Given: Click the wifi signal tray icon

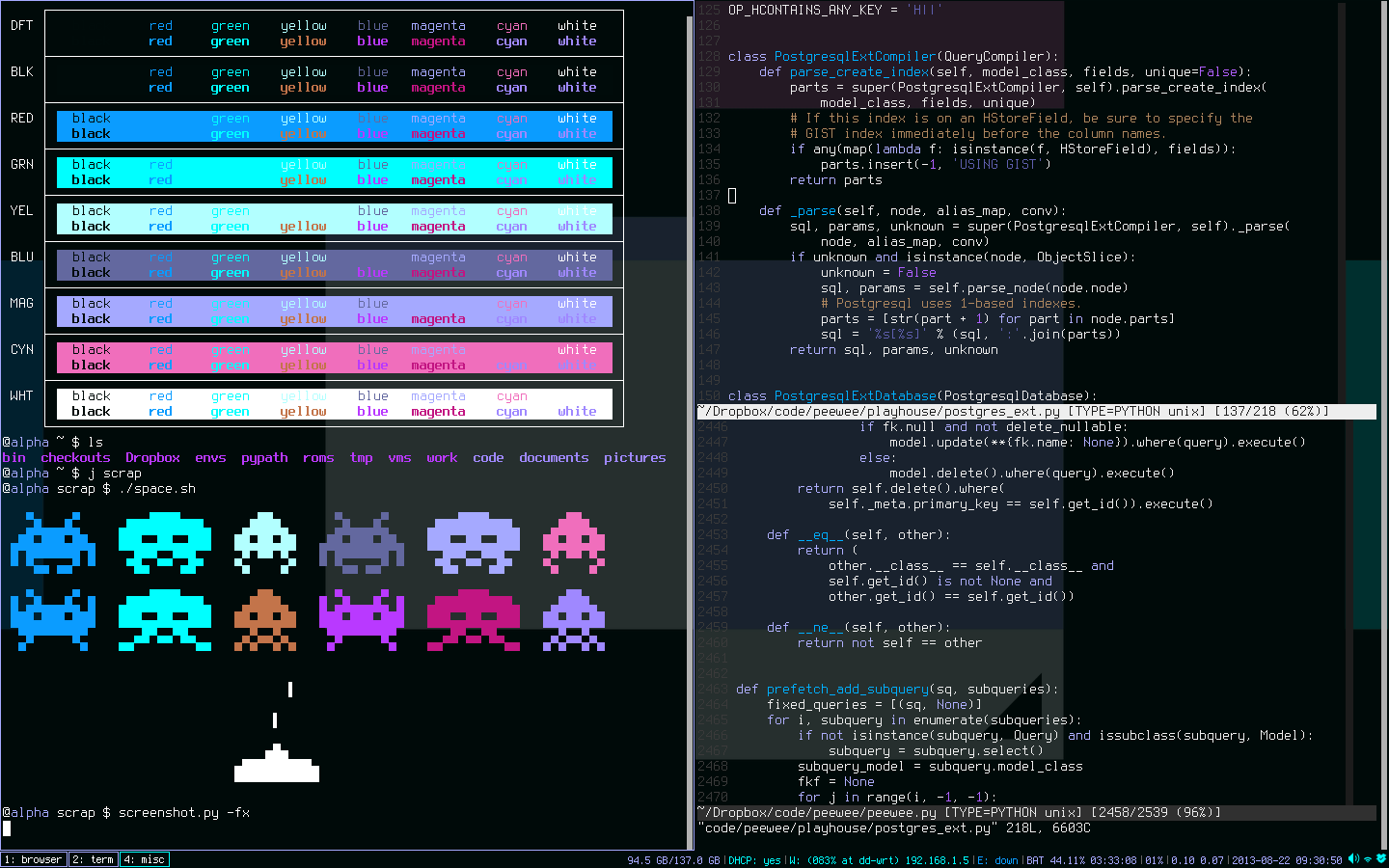Looking at the screenshot, I should (1368, 859).
